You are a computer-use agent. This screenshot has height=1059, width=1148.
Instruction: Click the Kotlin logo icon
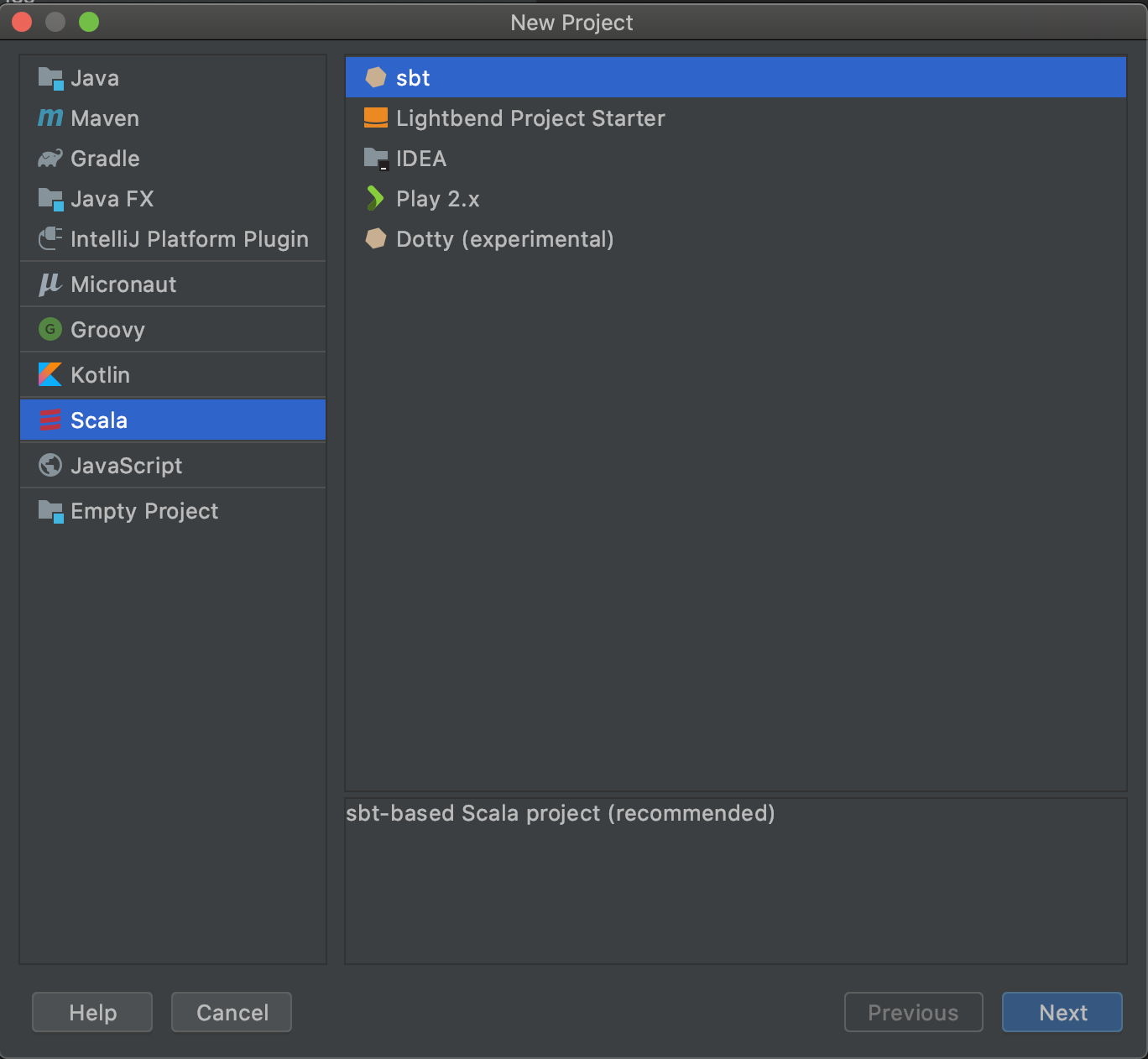pos(50,375)
